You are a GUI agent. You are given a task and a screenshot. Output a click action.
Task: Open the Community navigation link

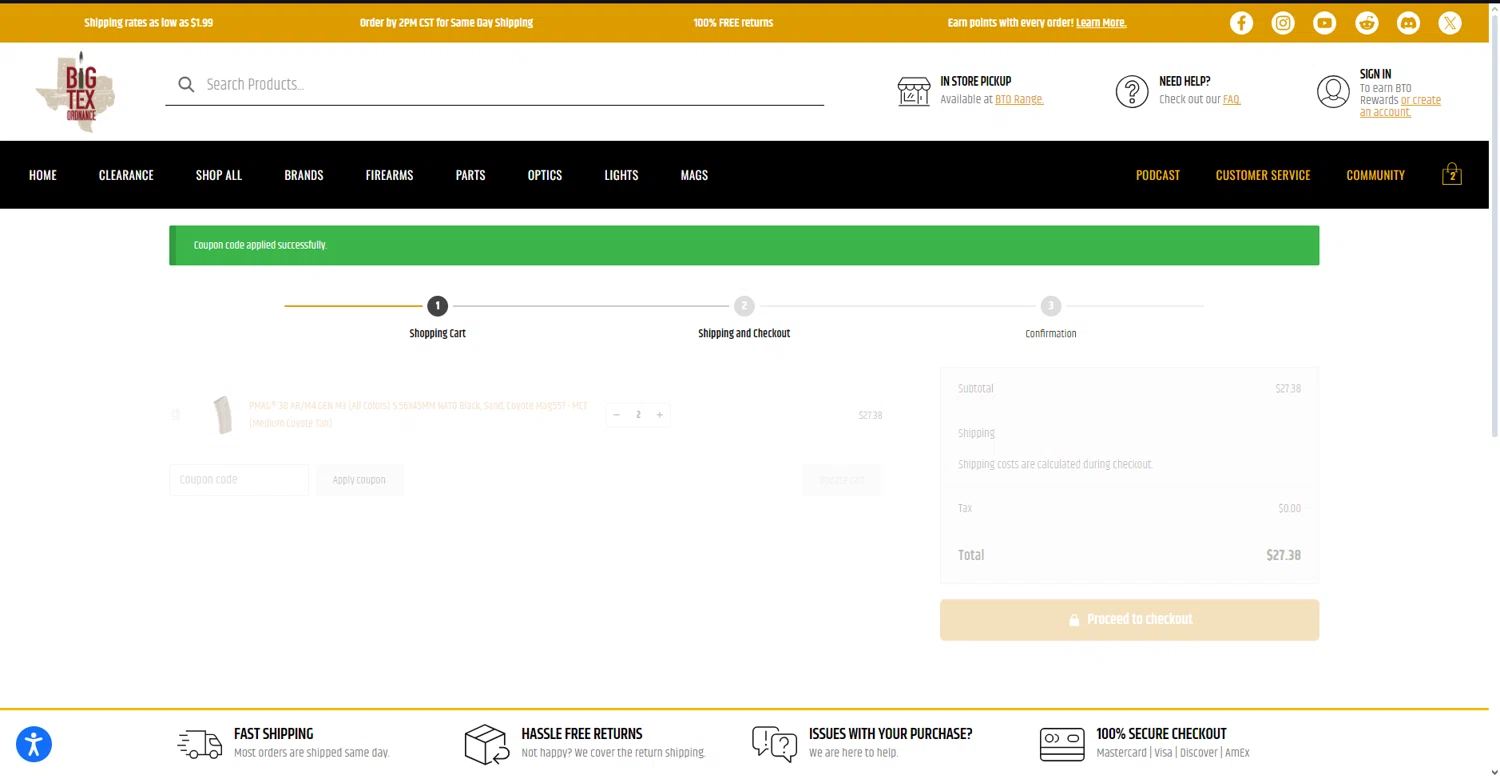click(1376, 175)
